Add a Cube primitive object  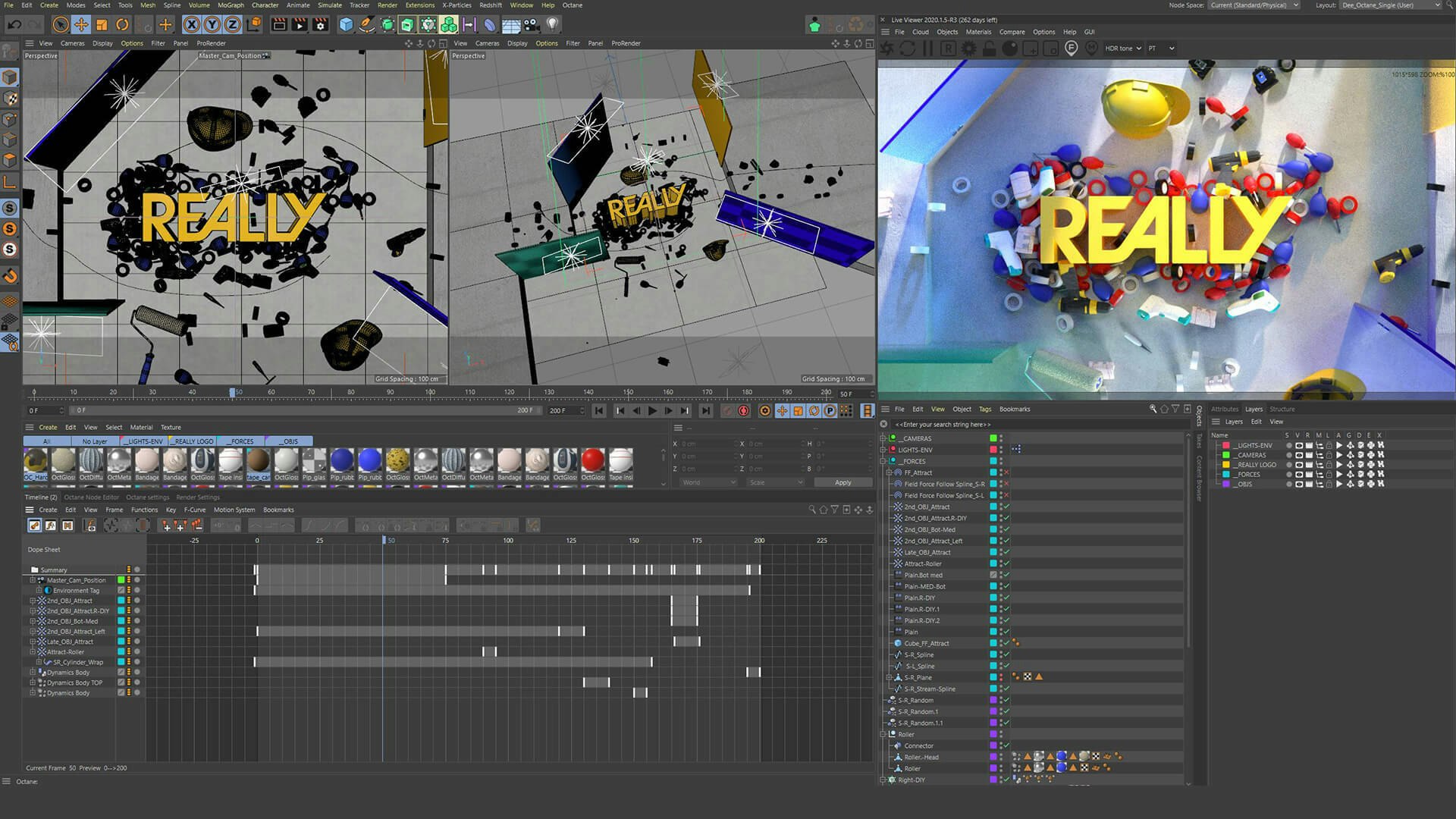346,25
